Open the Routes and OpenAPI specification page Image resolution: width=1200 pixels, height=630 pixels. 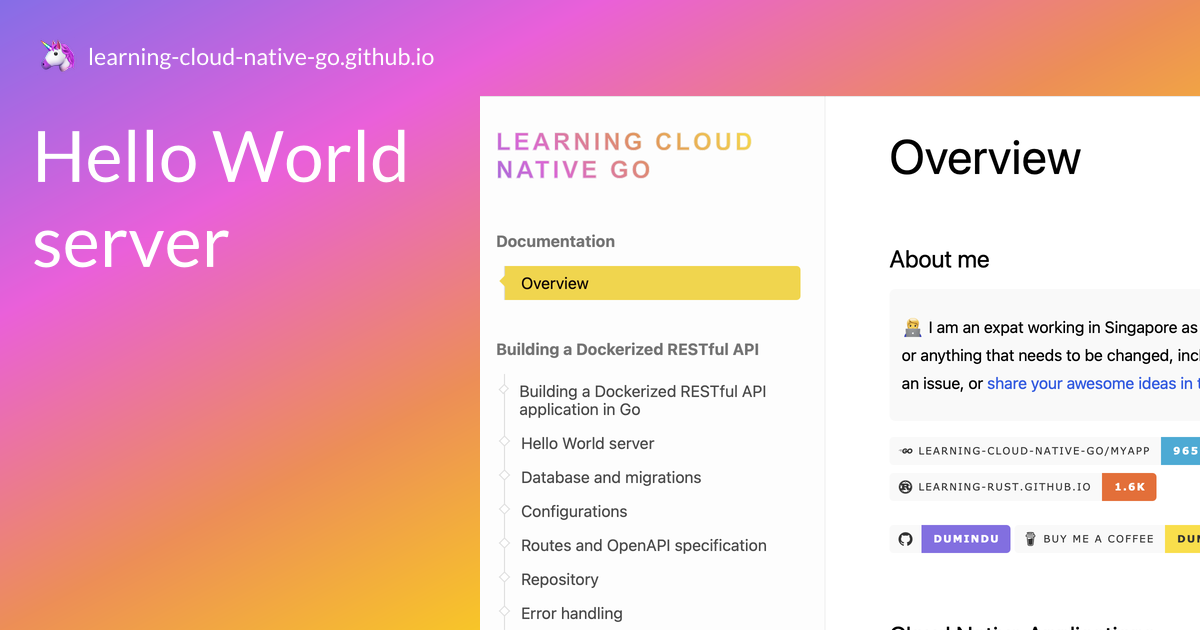644,545
